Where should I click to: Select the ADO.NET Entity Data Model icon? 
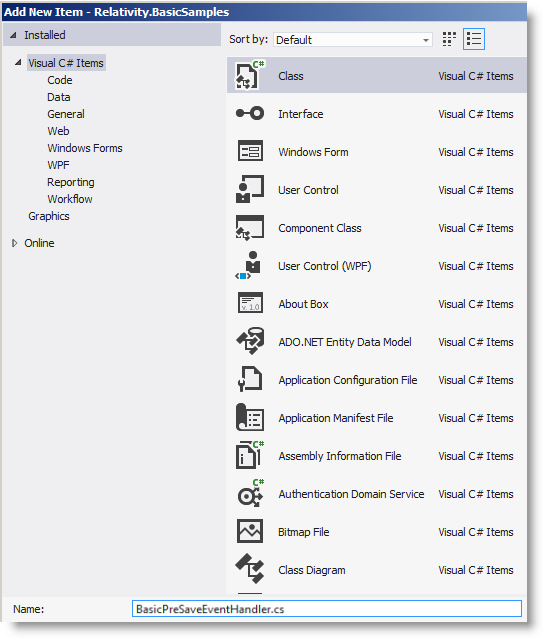(250, 341)
